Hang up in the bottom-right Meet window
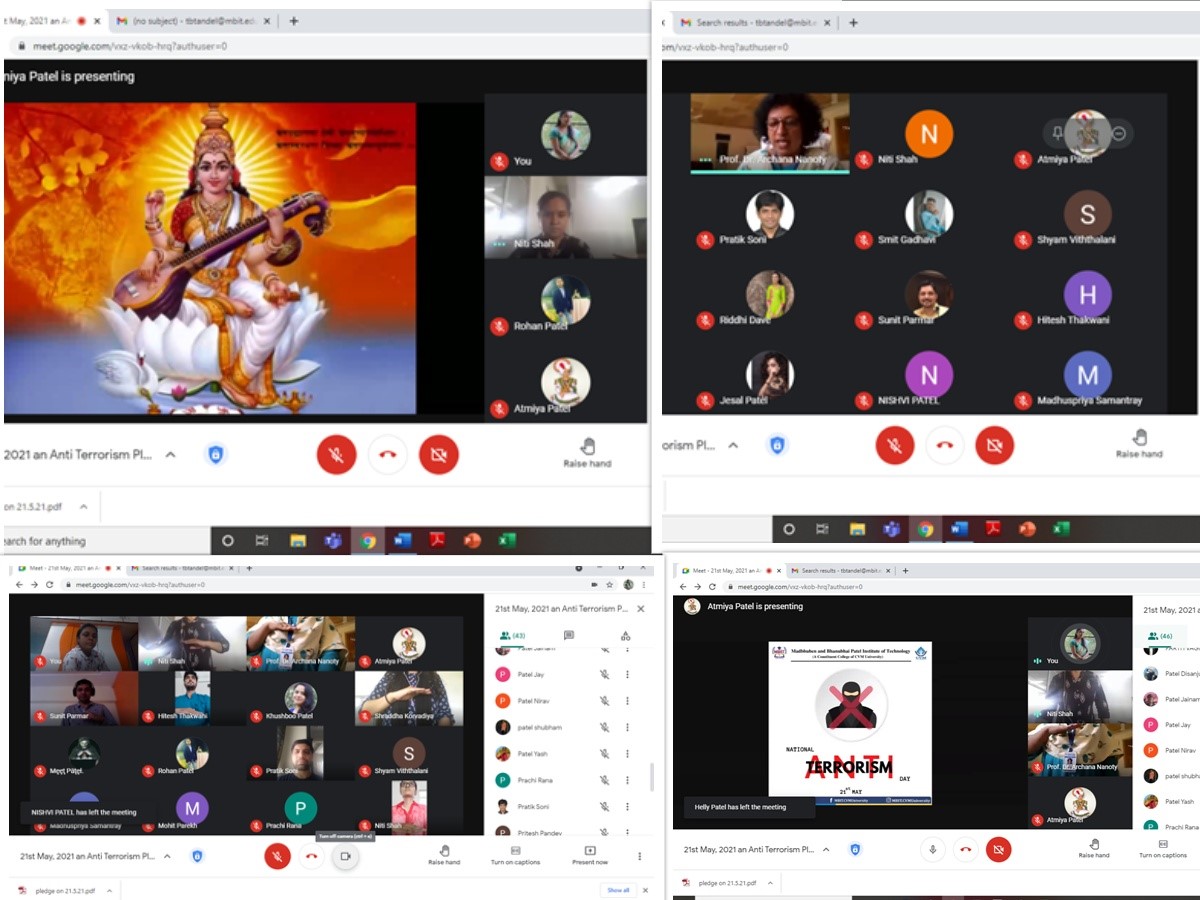Screen dimensions: 1200x900 (x=965, y=850)
